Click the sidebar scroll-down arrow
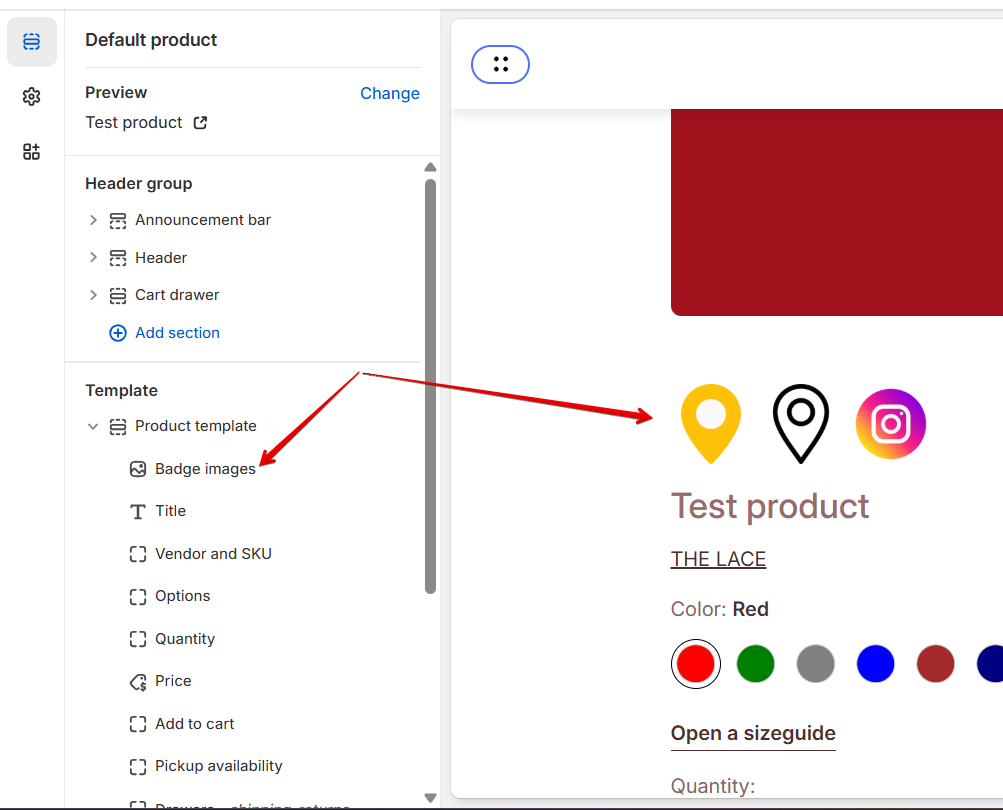The image size is (1003, 810). (x=430, y=798)
